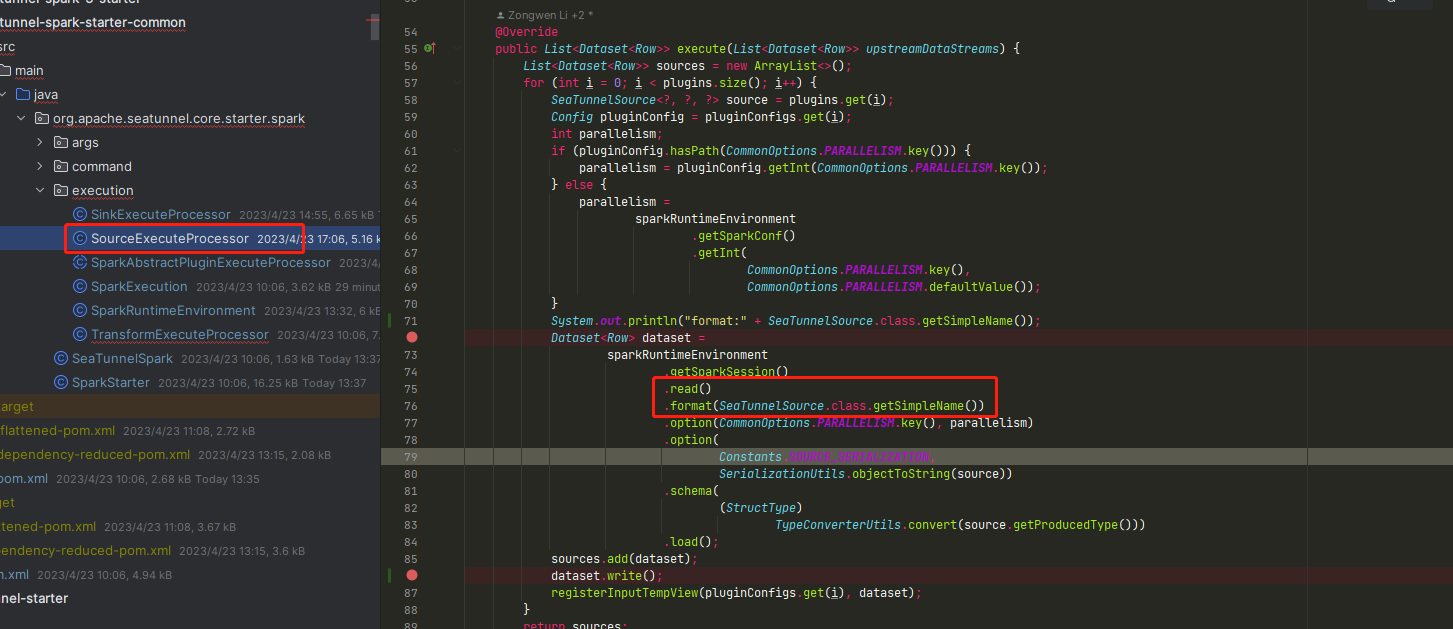This screenshot has height=629, width=1453.
Task: Select SinkExecuteProcessor class file
Action: coord(160,215)
